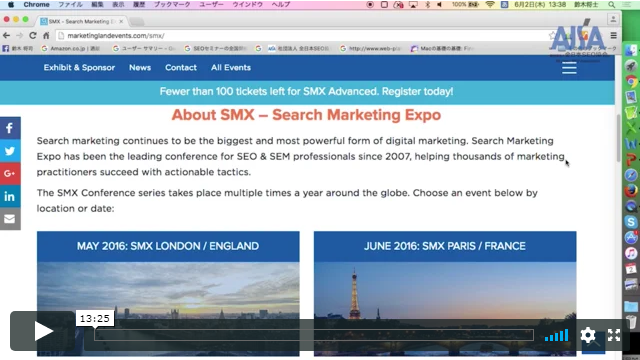This screenshot has height=360, width=640.
Task: Open Exhibit & Sponsor nav link
Action: pos(79,68)
